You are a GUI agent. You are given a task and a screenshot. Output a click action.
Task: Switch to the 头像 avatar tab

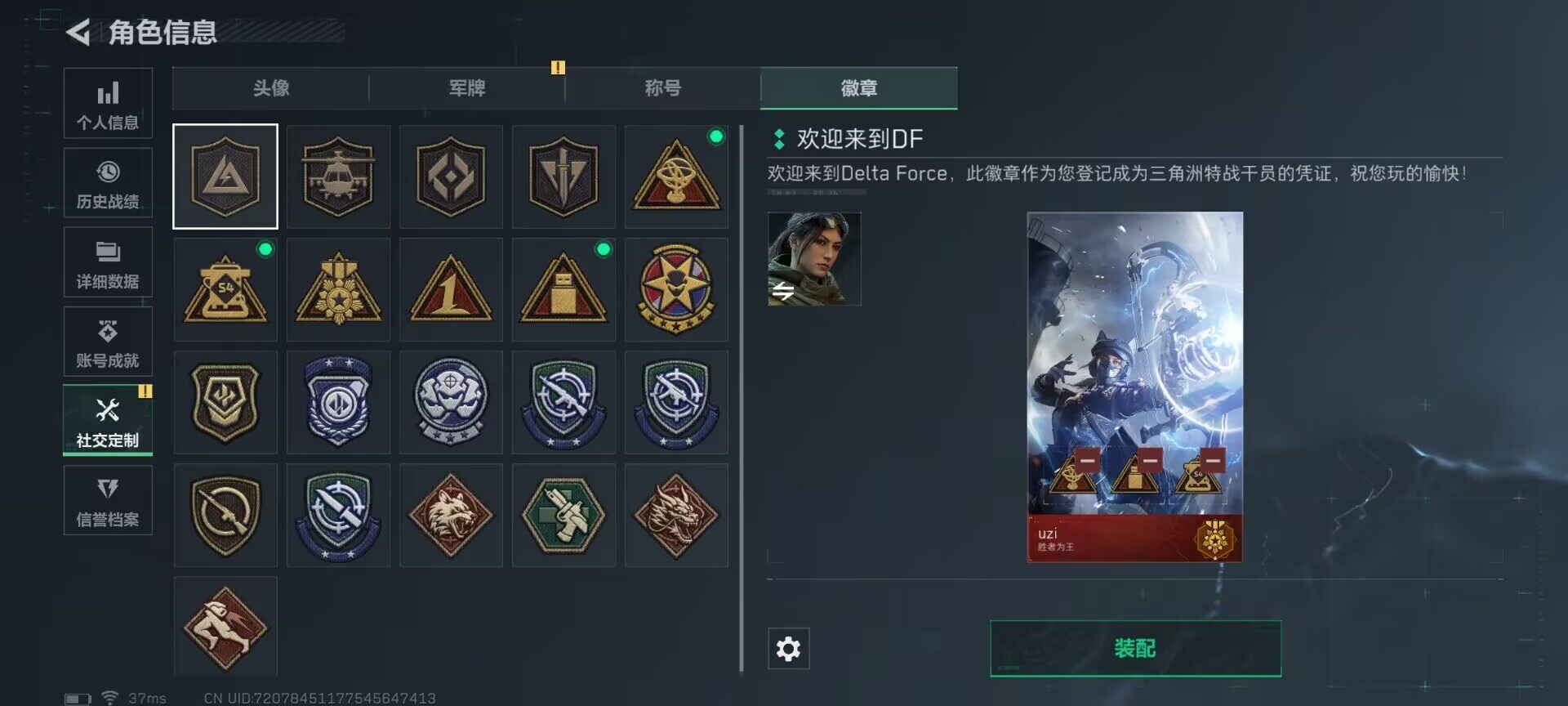[x=271, y=88]
